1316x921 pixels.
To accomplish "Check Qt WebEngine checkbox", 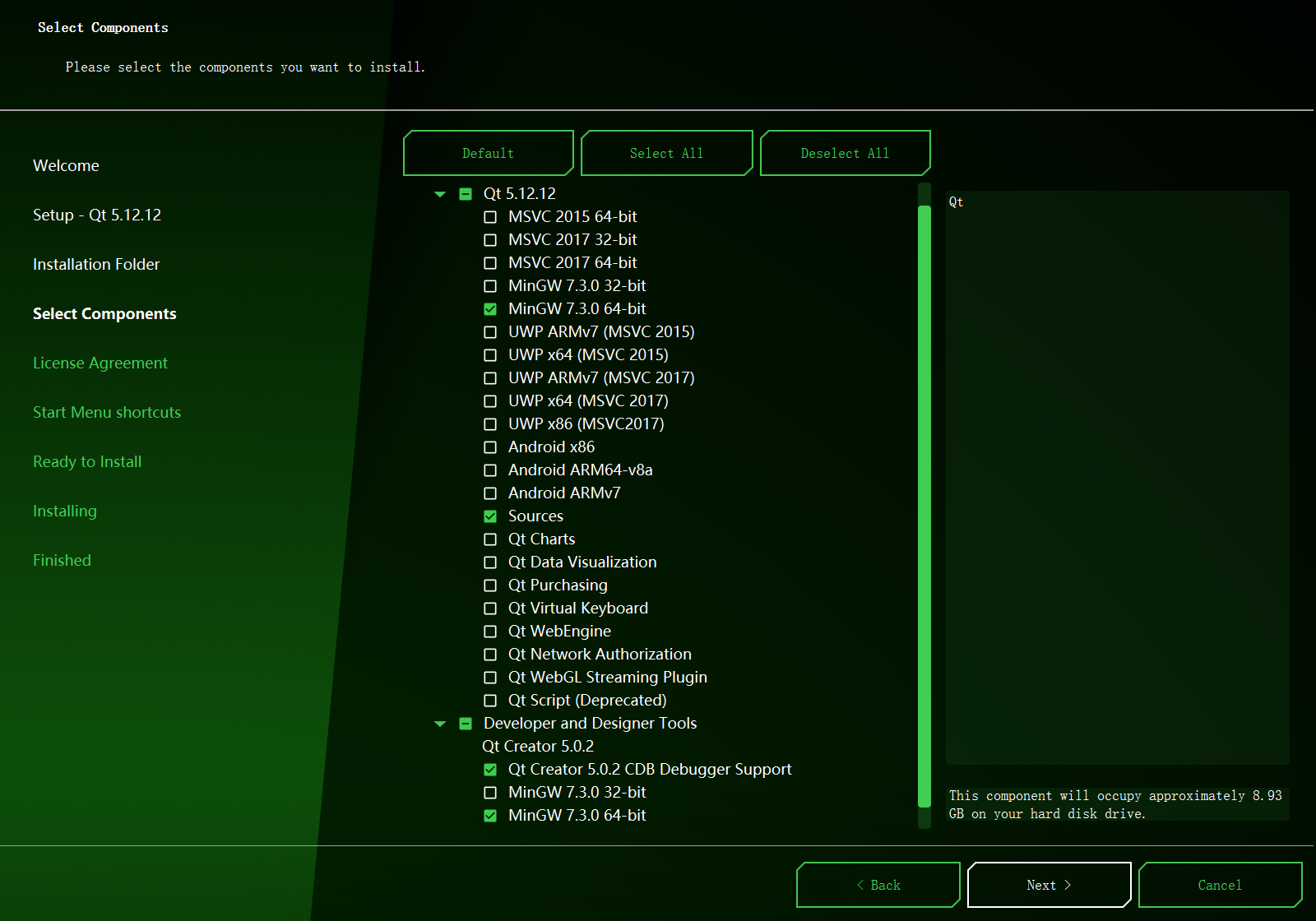I will (x=490, y=632).
